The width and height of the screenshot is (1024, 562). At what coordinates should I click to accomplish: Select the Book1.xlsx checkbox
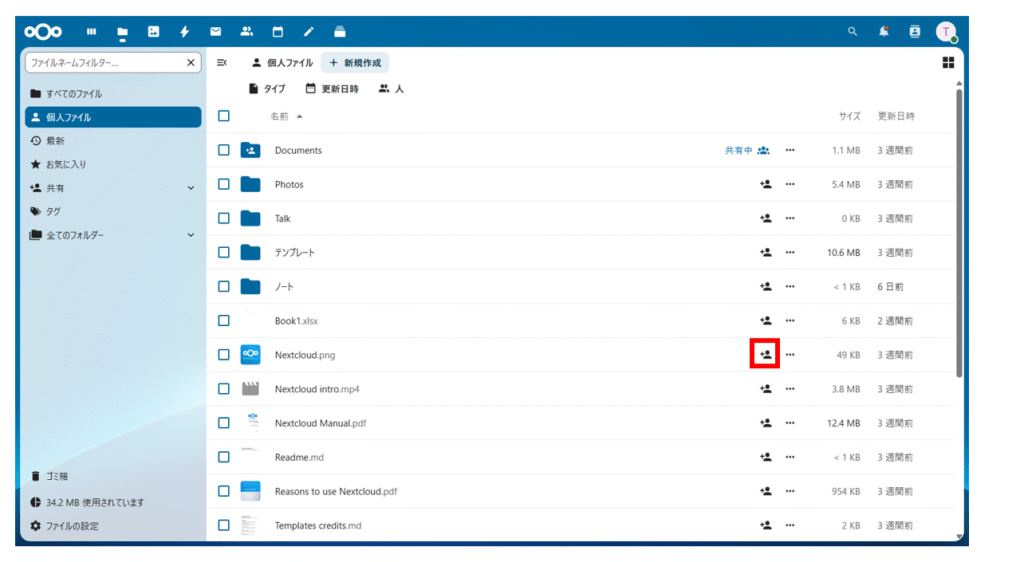coord(224,321)
